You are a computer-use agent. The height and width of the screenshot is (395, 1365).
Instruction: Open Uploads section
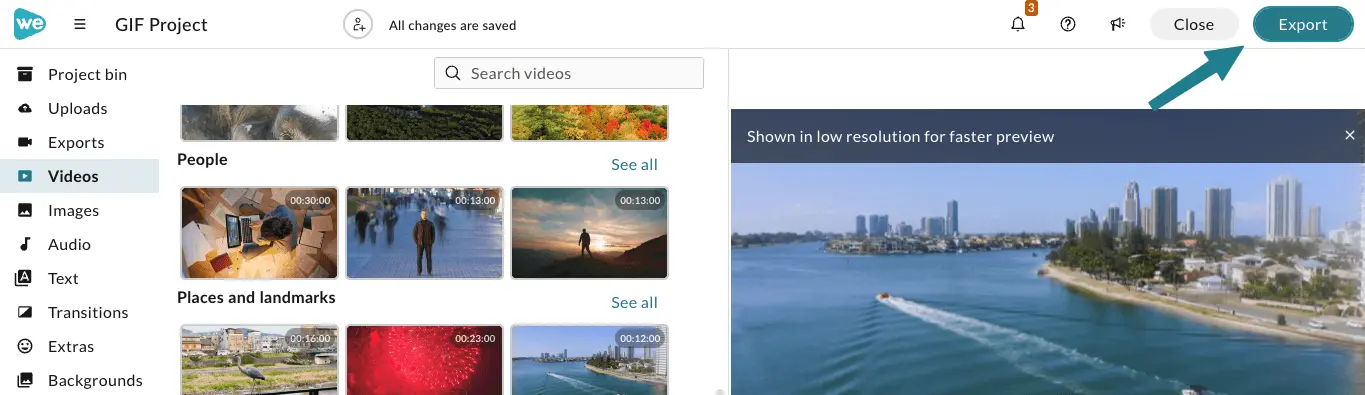[x=79, y=108]
